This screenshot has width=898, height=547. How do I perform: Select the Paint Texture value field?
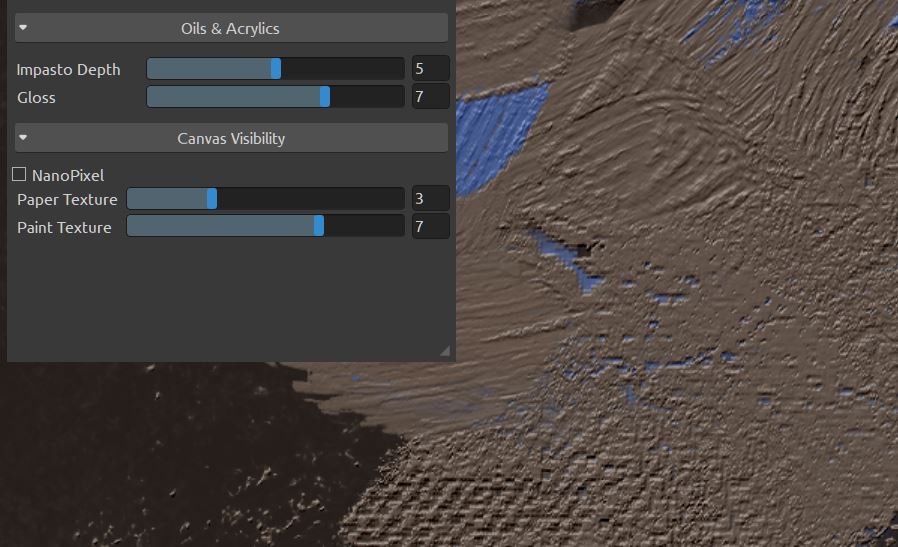pos(430,227)
